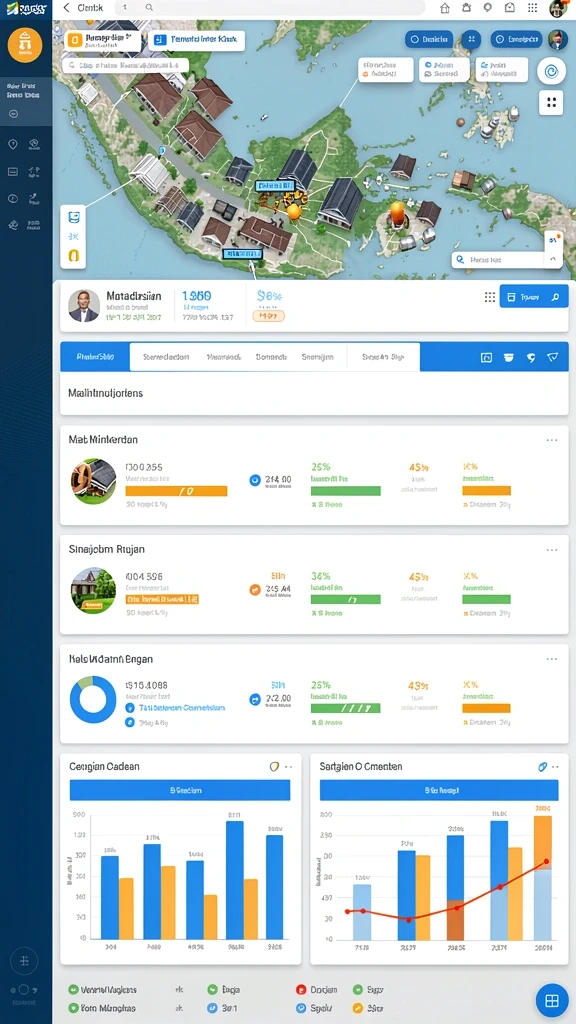
Task: Open the home icon in top bar
Action: [x=445, y=8]
